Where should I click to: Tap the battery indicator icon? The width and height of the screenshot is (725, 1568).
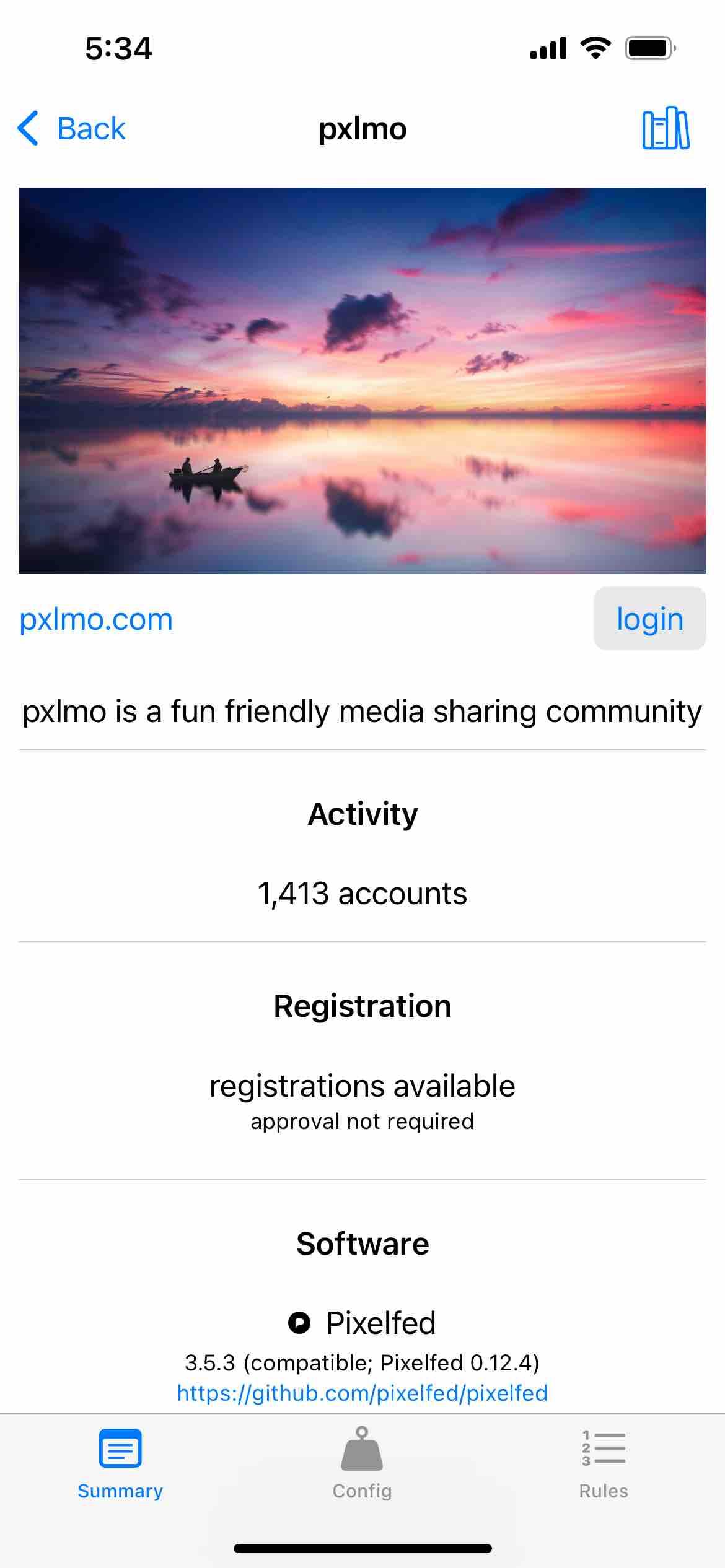(x=650, y=48)
